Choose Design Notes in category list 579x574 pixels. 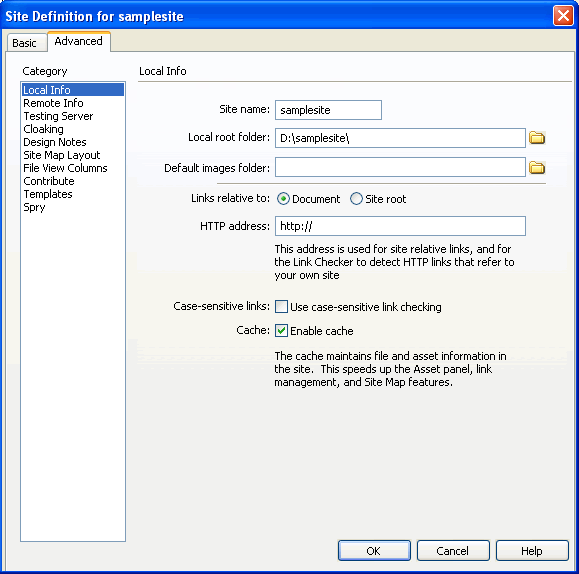pyautogui.click(x=55, y=142)
